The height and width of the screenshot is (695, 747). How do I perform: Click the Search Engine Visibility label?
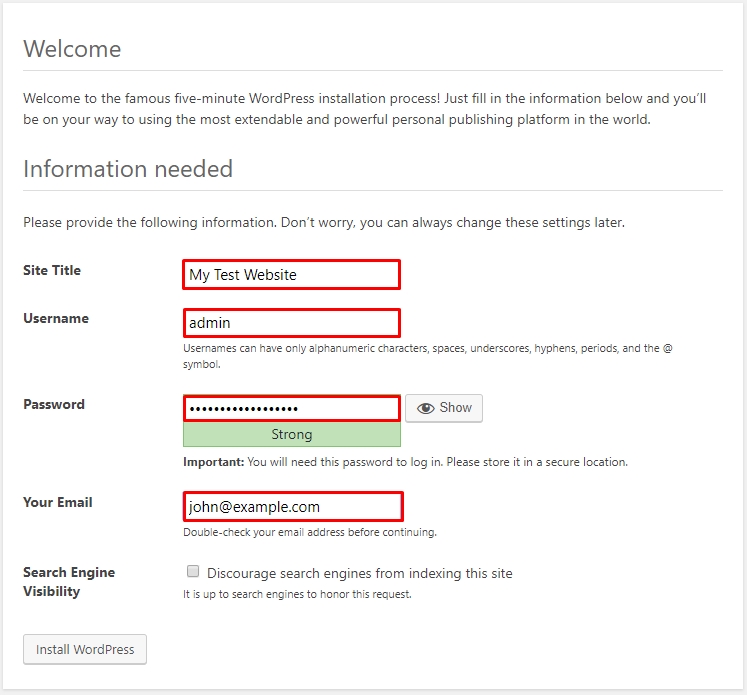(69, 582)
